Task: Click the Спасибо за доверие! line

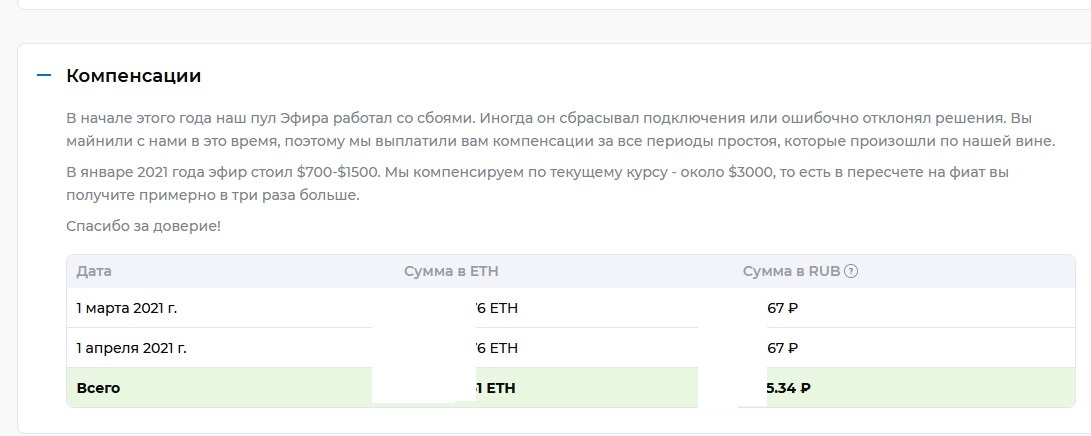Action: click(x=143, y=226)
